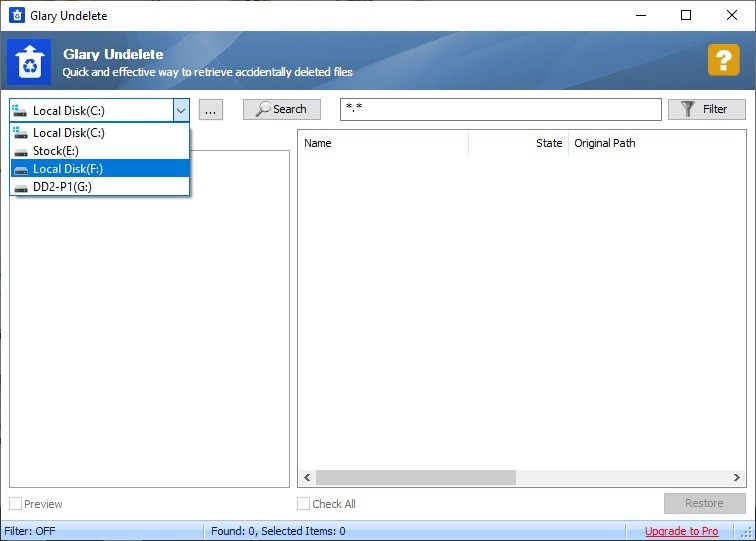Click the drive icon beside Stock(E:)

21,151
